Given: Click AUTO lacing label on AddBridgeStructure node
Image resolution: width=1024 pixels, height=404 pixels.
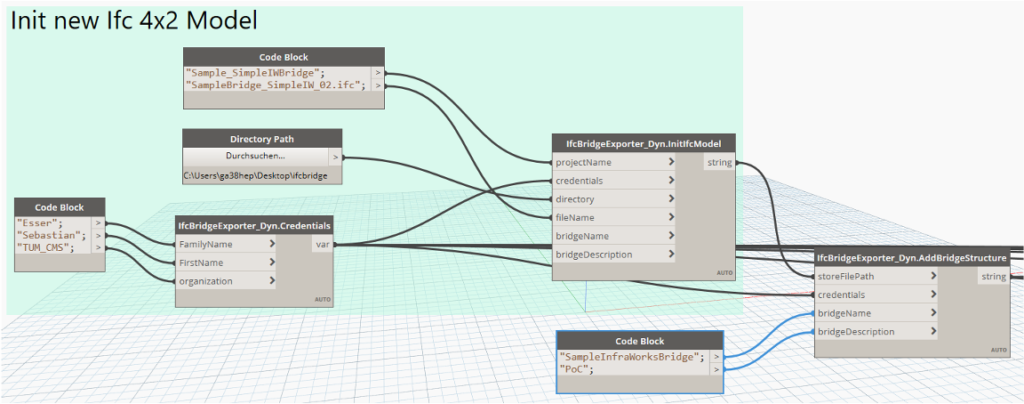Looking at the screenshot, I should click(x=999, y=350).
